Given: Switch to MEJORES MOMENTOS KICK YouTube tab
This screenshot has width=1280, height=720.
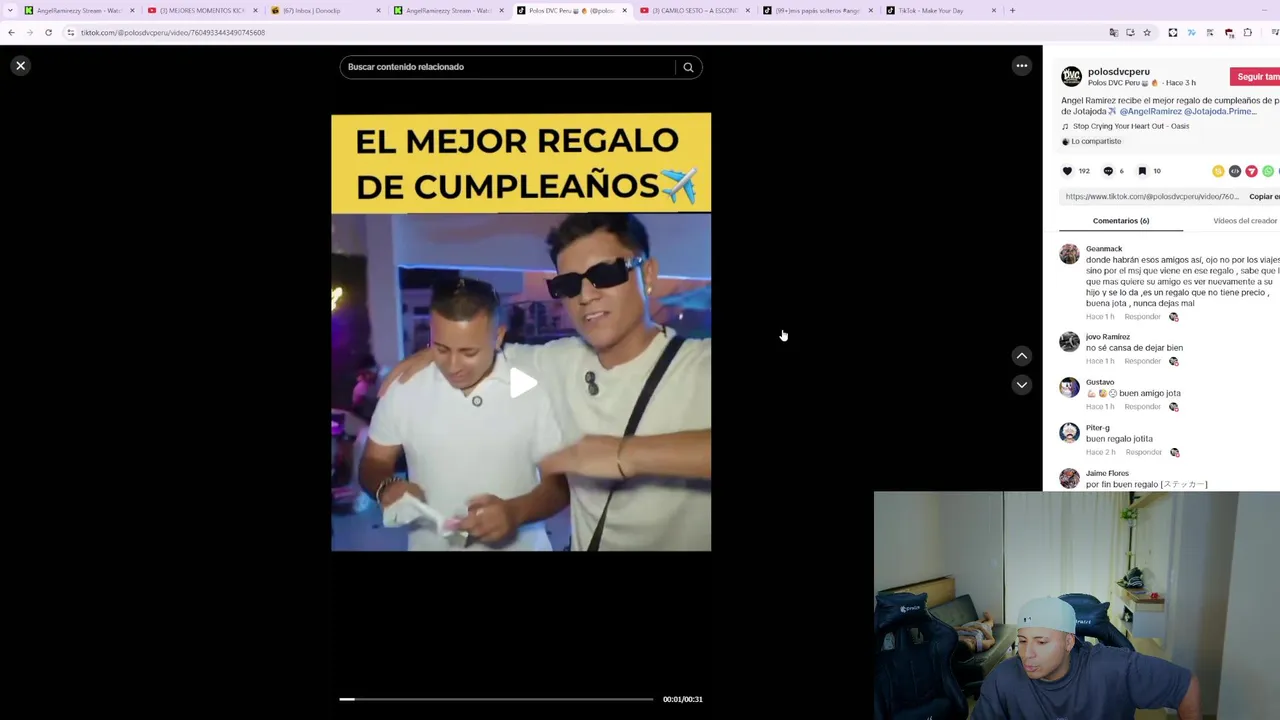Looking at the screenshot, I should [203, 10].
